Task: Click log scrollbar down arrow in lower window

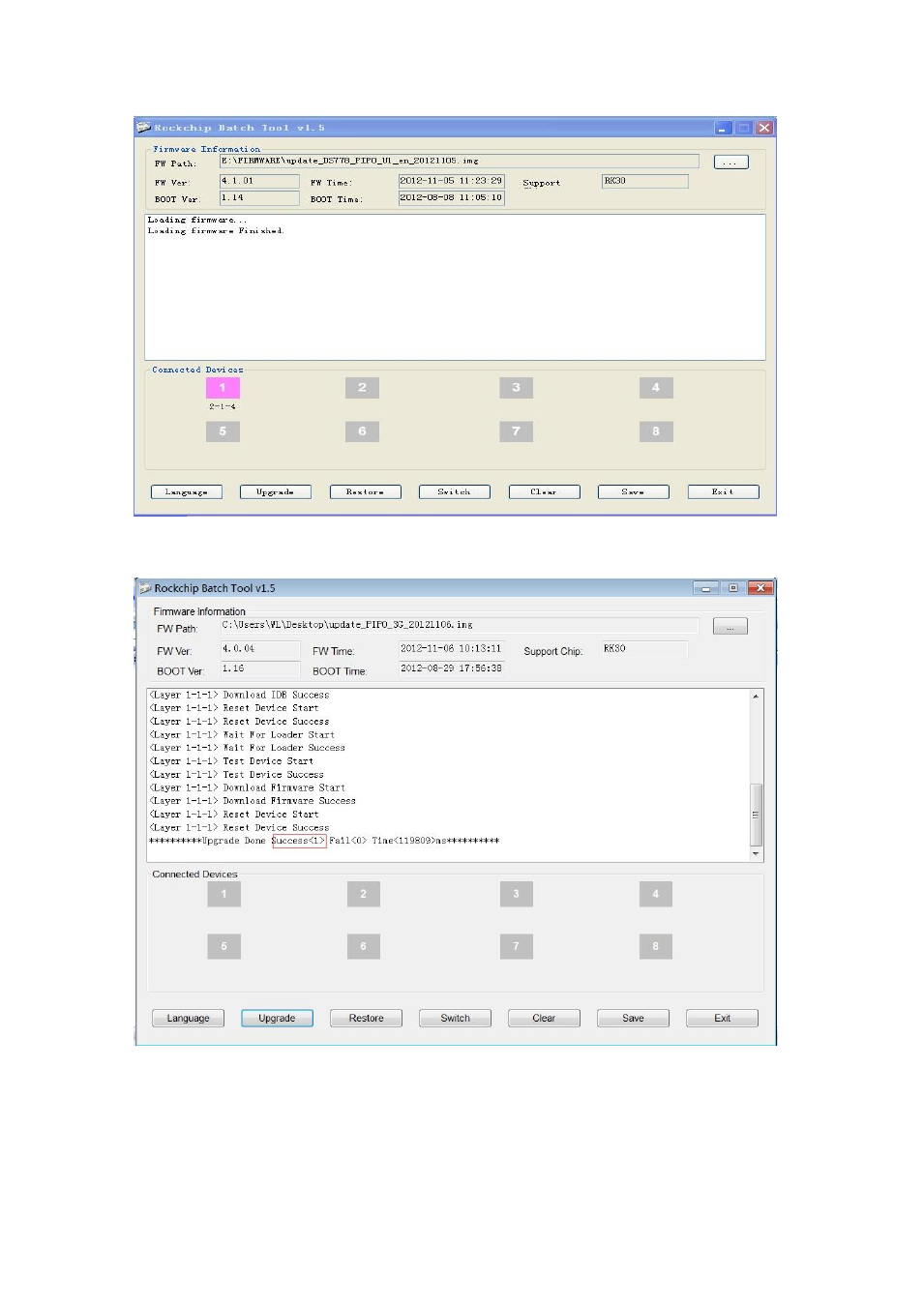Action: (756, 854)
